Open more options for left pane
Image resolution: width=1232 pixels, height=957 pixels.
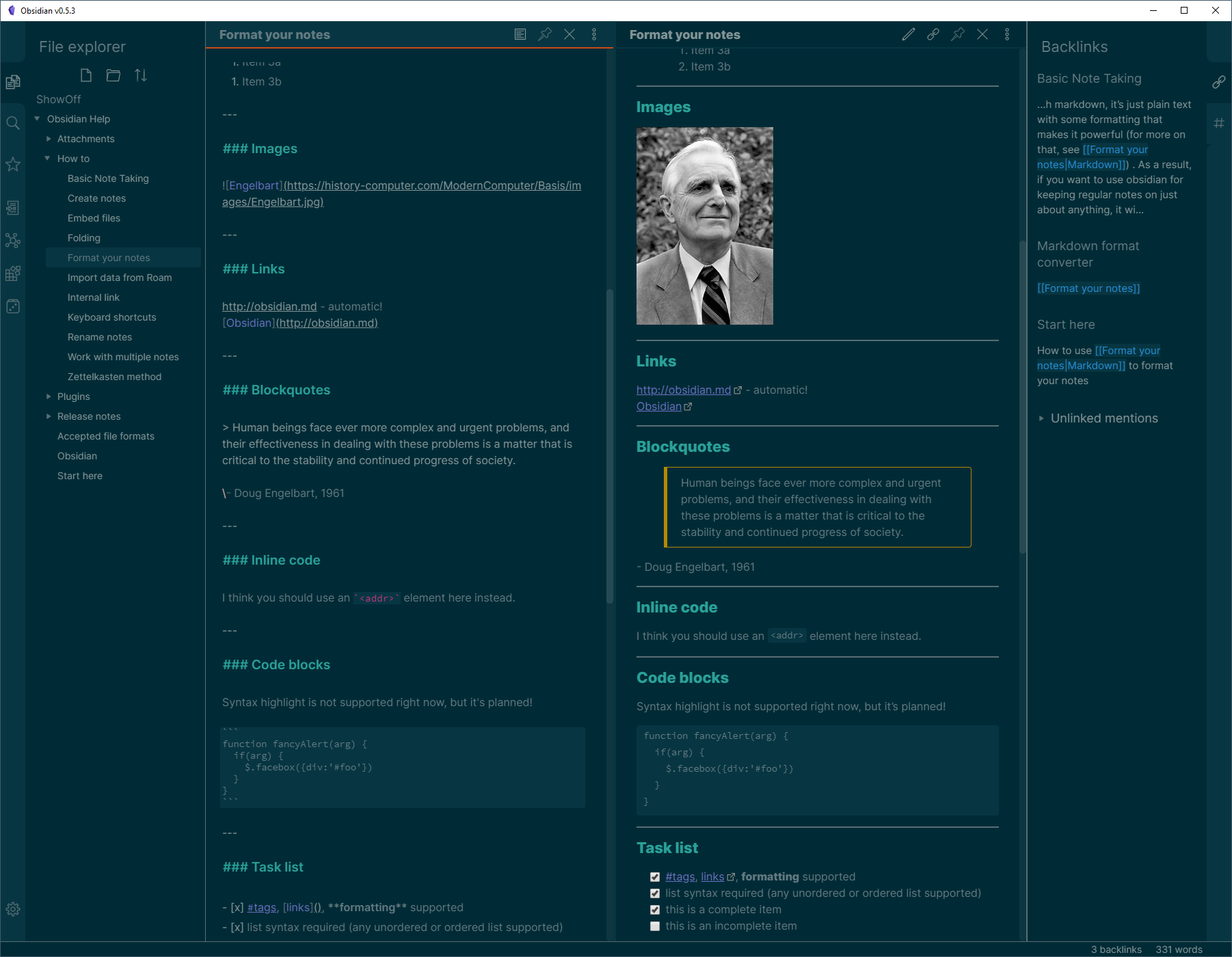point(594,34)
